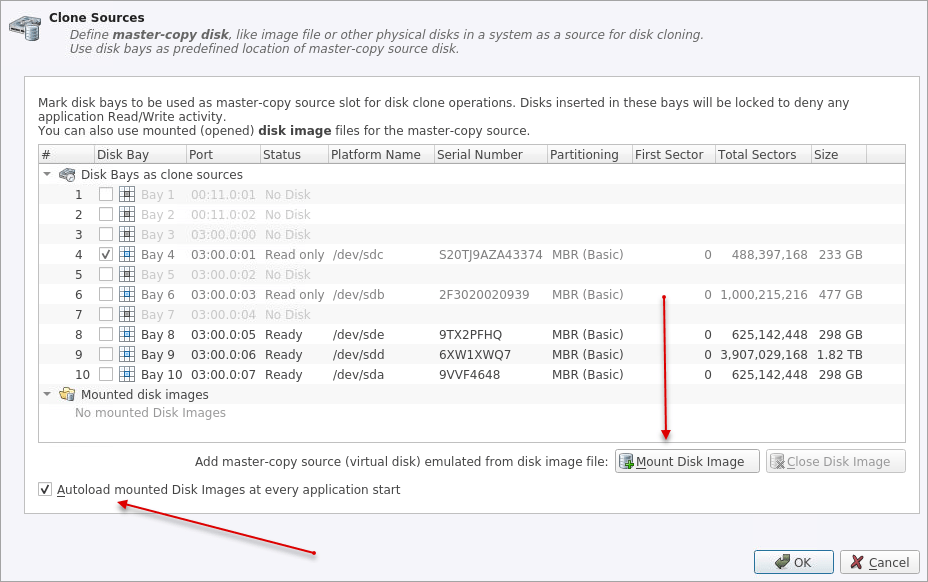Click the Bay 7 disk bay icon
The image size is (928, 582).
point(127,314)
